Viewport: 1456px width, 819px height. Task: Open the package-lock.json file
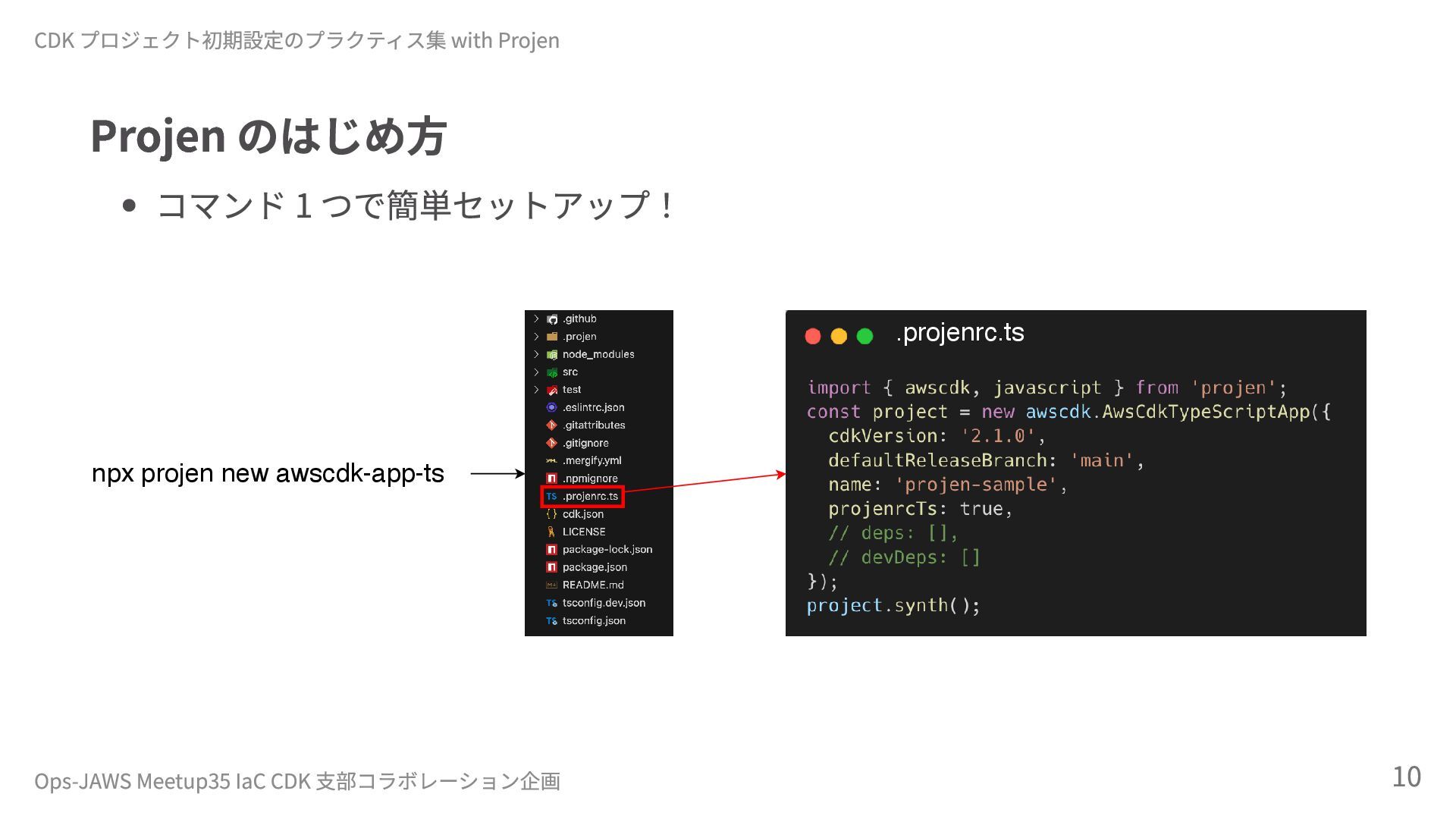coord(607,549)
